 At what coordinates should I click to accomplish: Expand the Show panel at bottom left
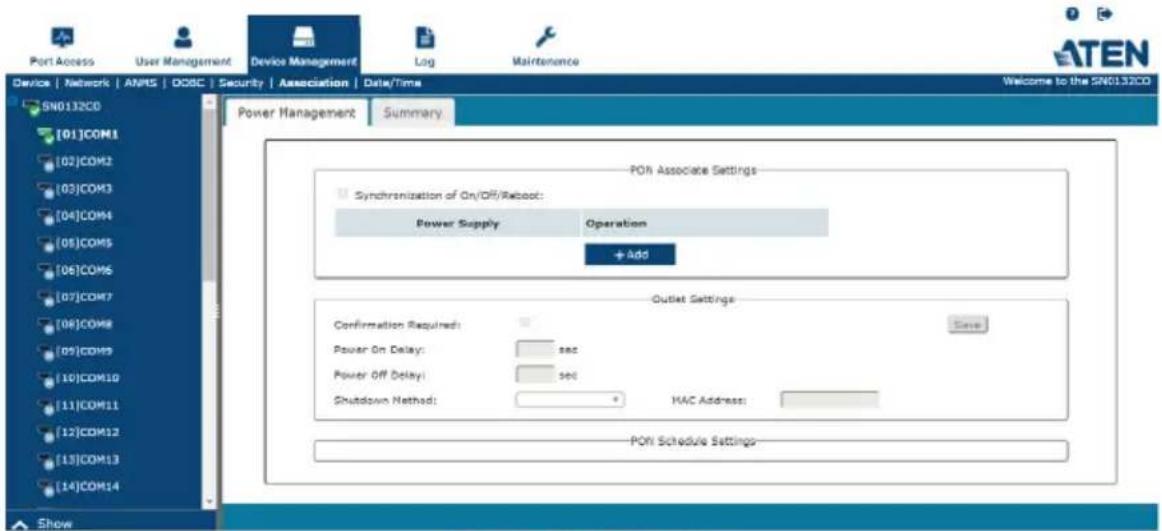tap(41, 524)
